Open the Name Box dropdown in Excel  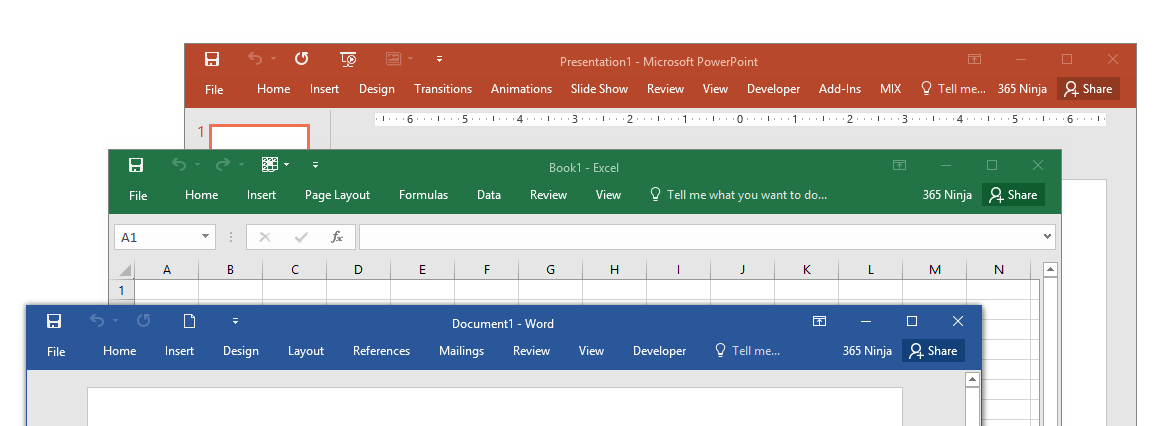[205, 237]
